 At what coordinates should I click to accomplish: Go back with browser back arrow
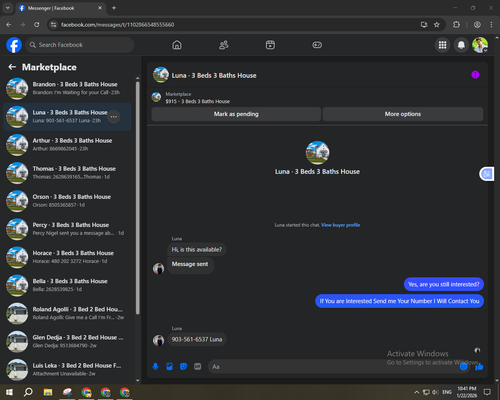click(x=9, y=25)
